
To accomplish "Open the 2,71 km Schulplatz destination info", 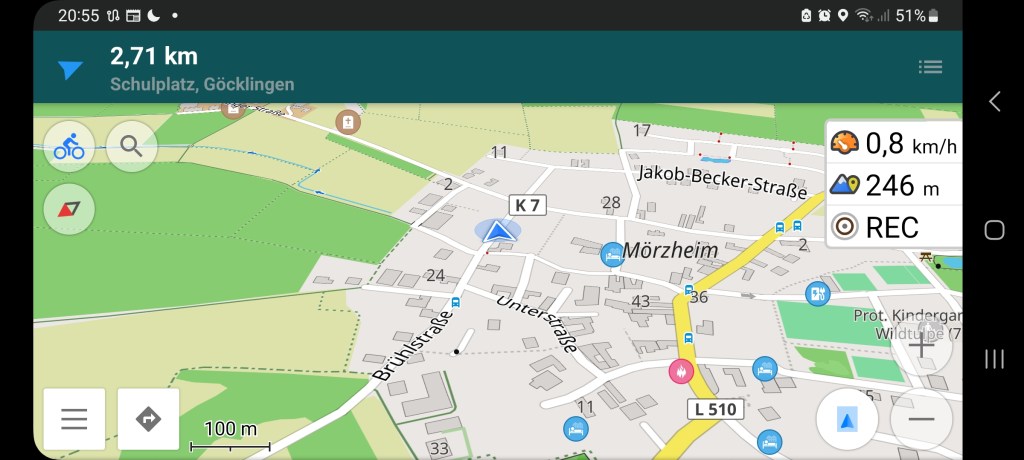I will (x=202, y=69).
